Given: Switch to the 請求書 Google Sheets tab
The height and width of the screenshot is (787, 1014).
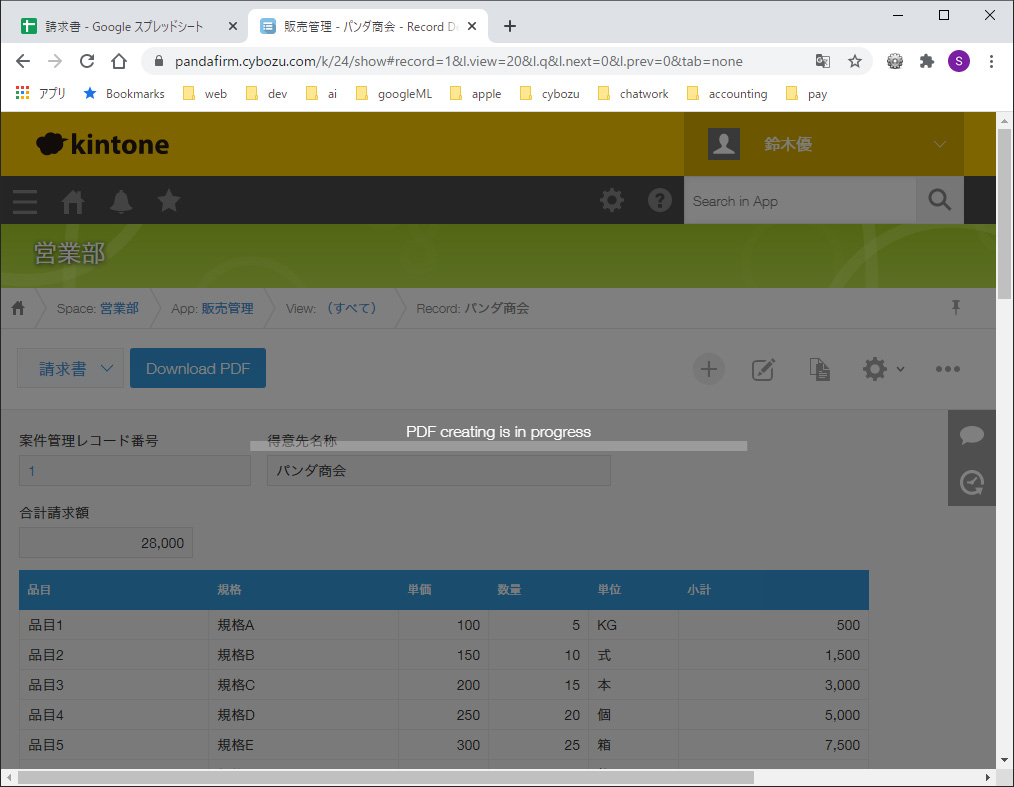Looking at the screenshot, I should (125, 27).
